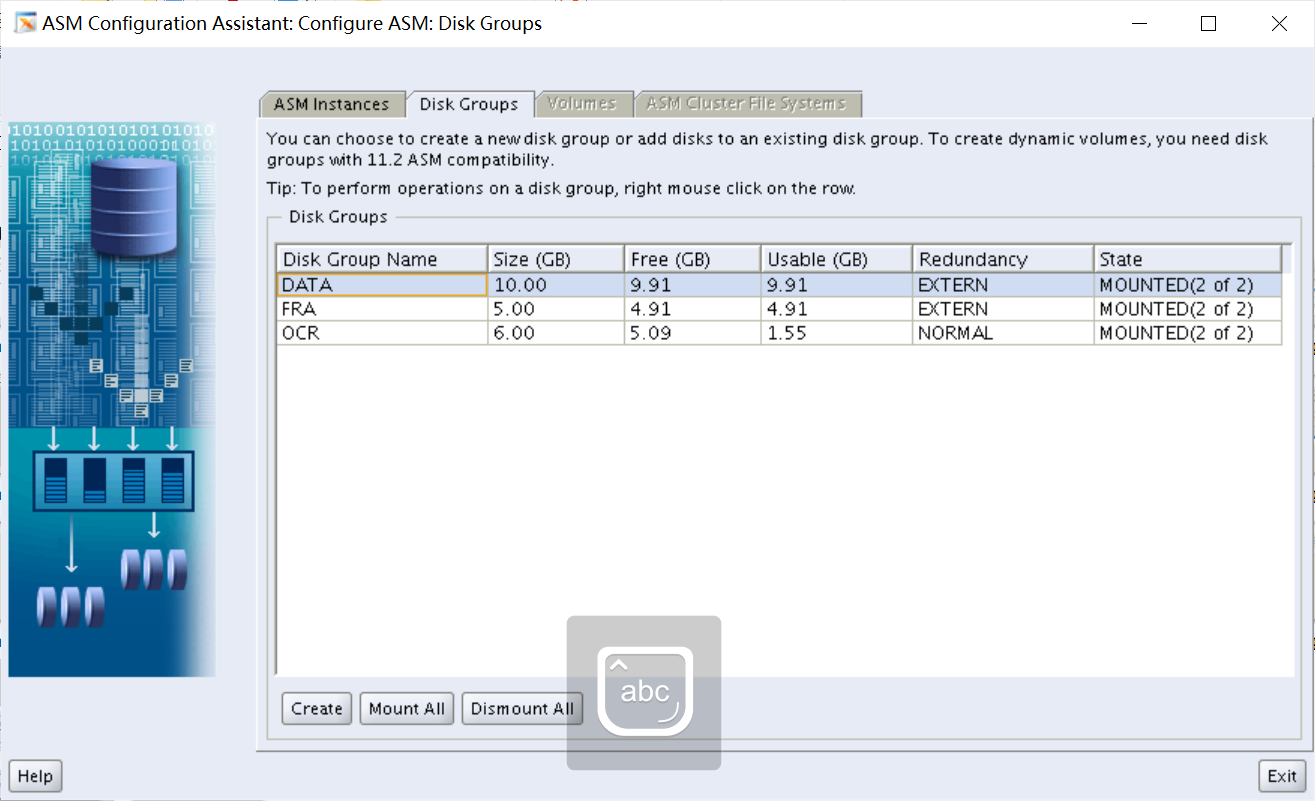The image size is (1315, 801).
Task: Click the 1.55 usable cell for OCR
Action: point(837,333)
